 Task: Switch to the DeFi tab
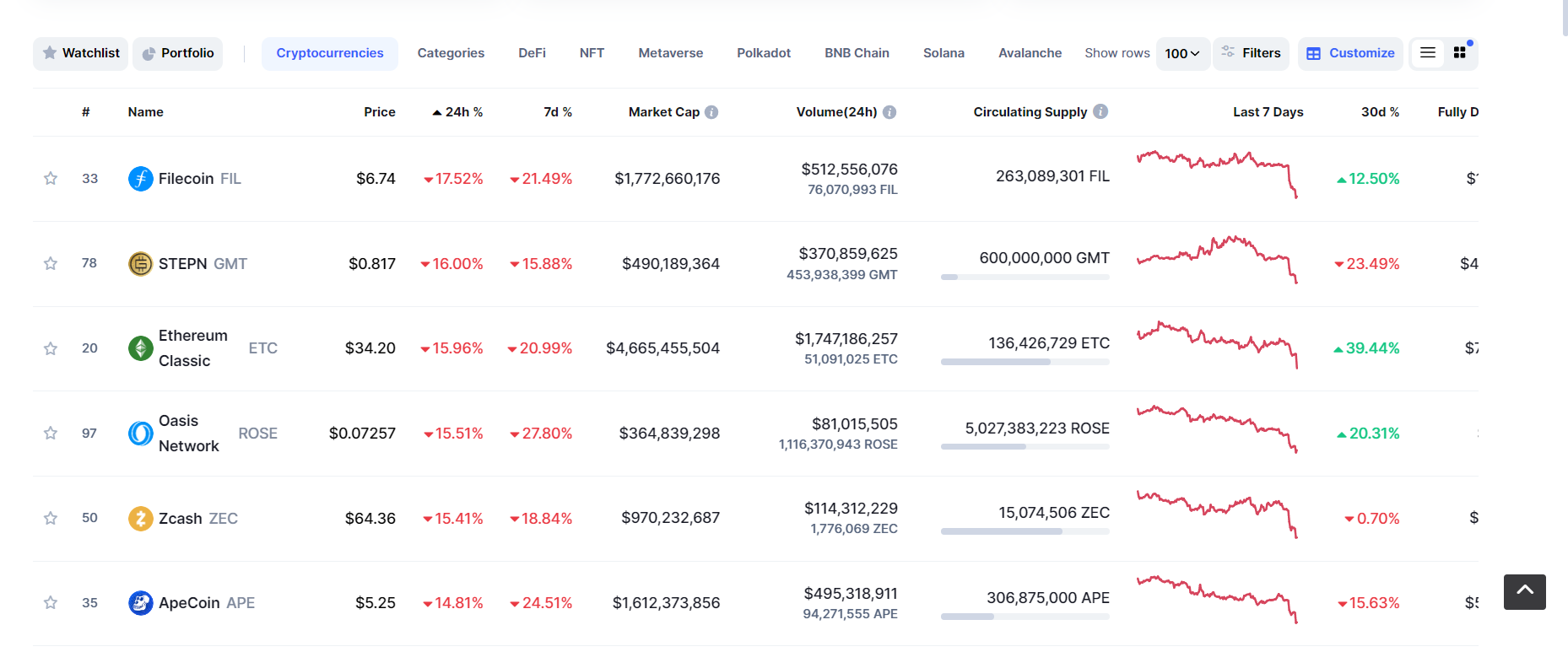[x=532, y=53]
